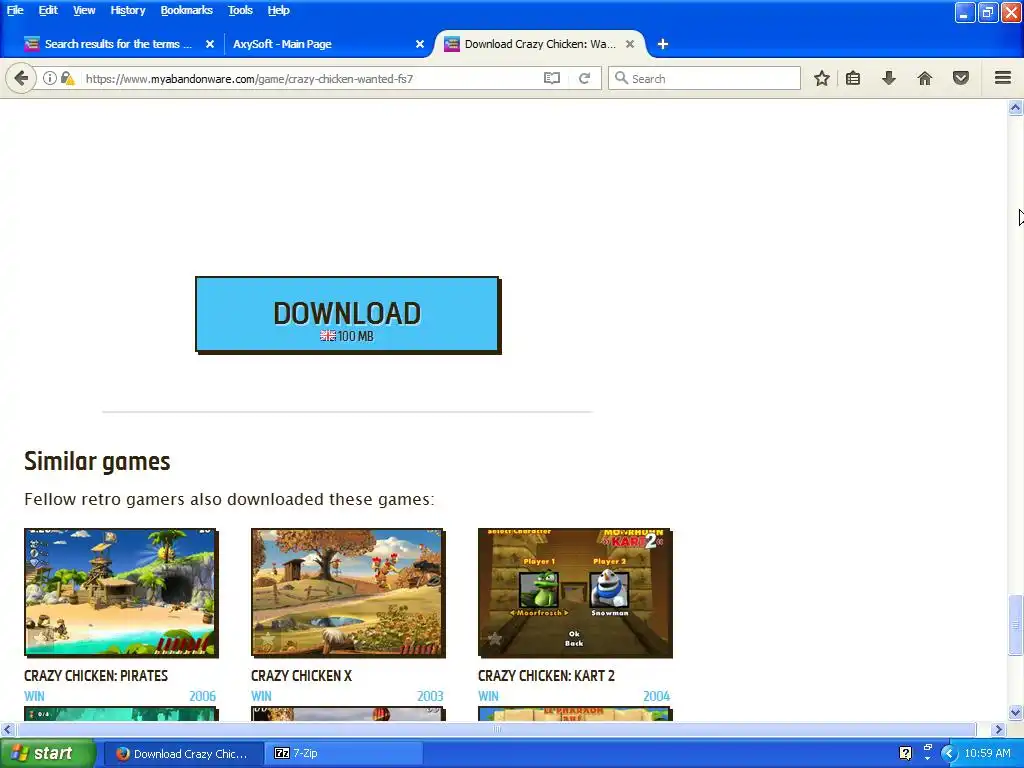Image resolution: width=1024 pixels, height=768 pixels.
Task: Open the downloads arrow icon
Action: point(889,78)
